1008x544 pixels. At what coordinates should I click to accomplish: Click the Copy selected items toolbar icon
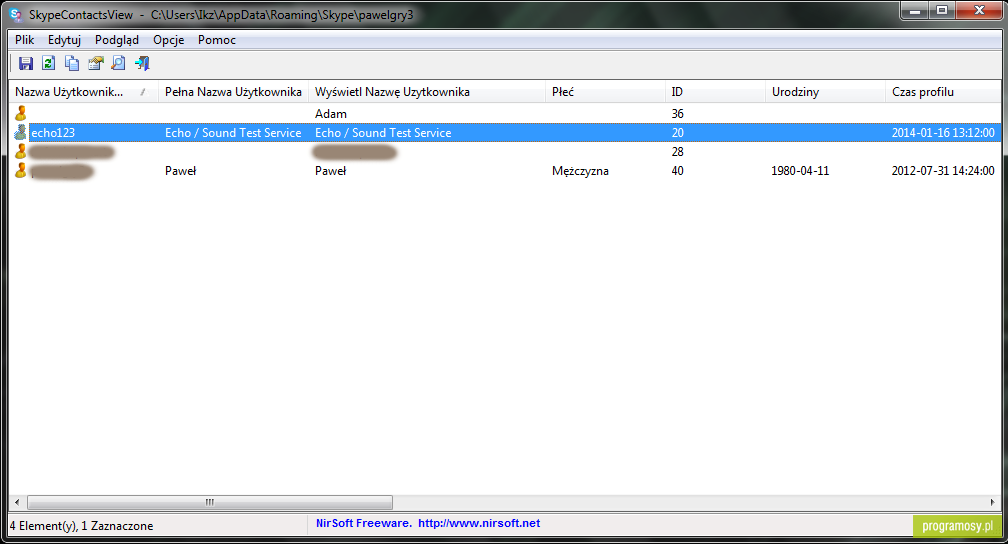(x=72, y=63)
